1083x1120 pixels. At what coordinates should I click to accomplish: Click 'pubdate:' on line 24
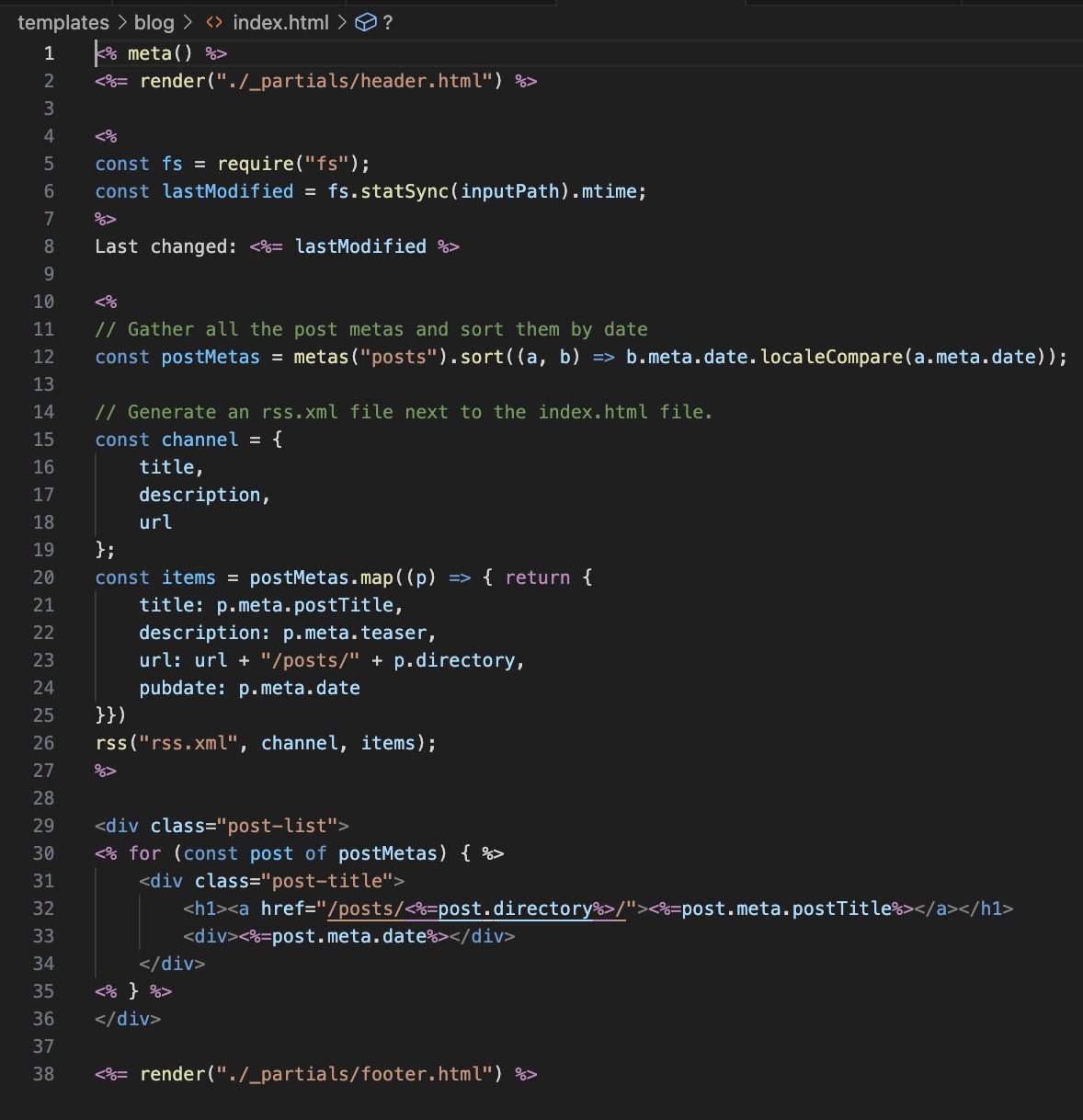183,688
